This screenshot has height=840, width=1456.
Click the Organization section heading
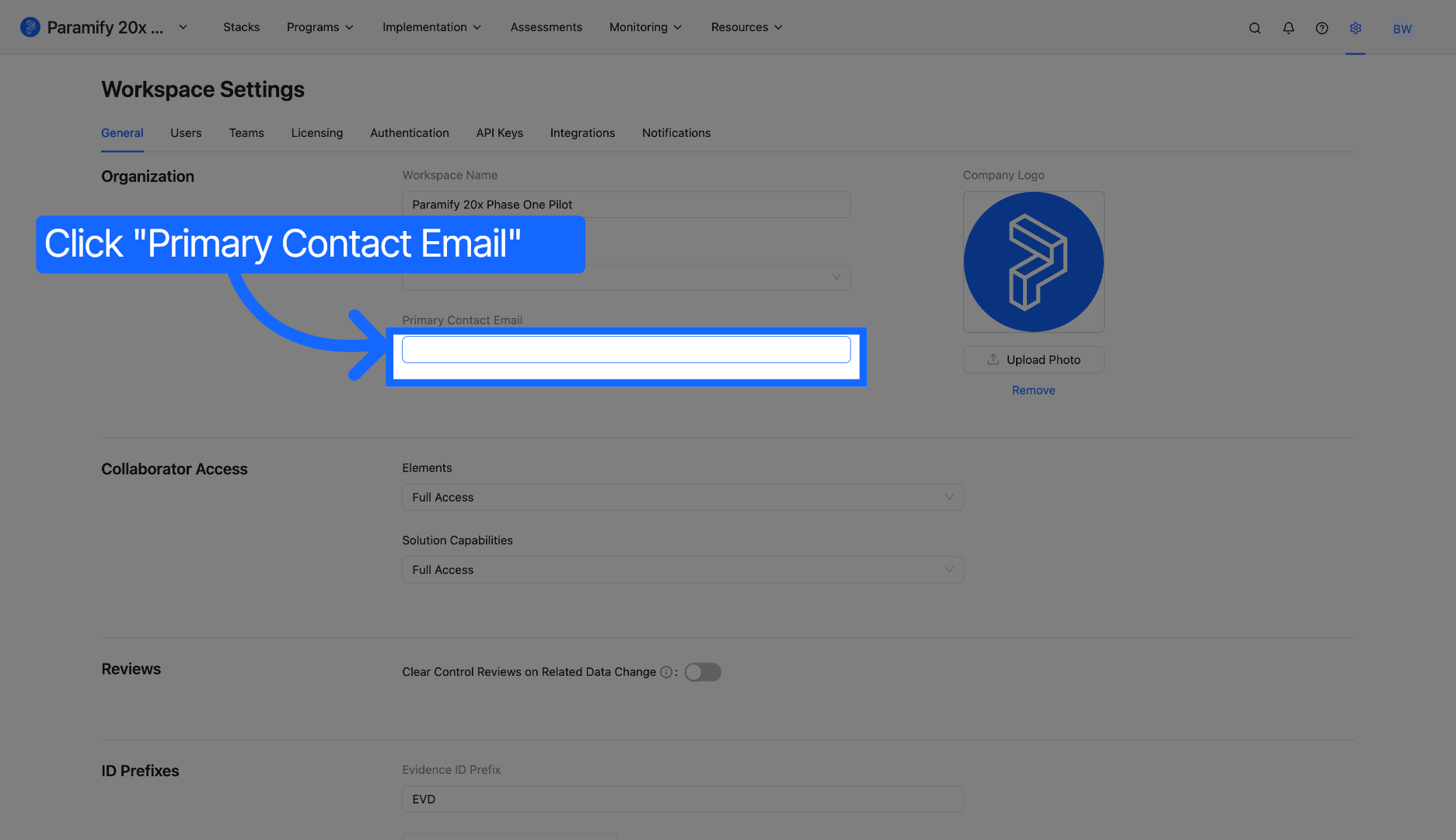click(x=148, y=177)
